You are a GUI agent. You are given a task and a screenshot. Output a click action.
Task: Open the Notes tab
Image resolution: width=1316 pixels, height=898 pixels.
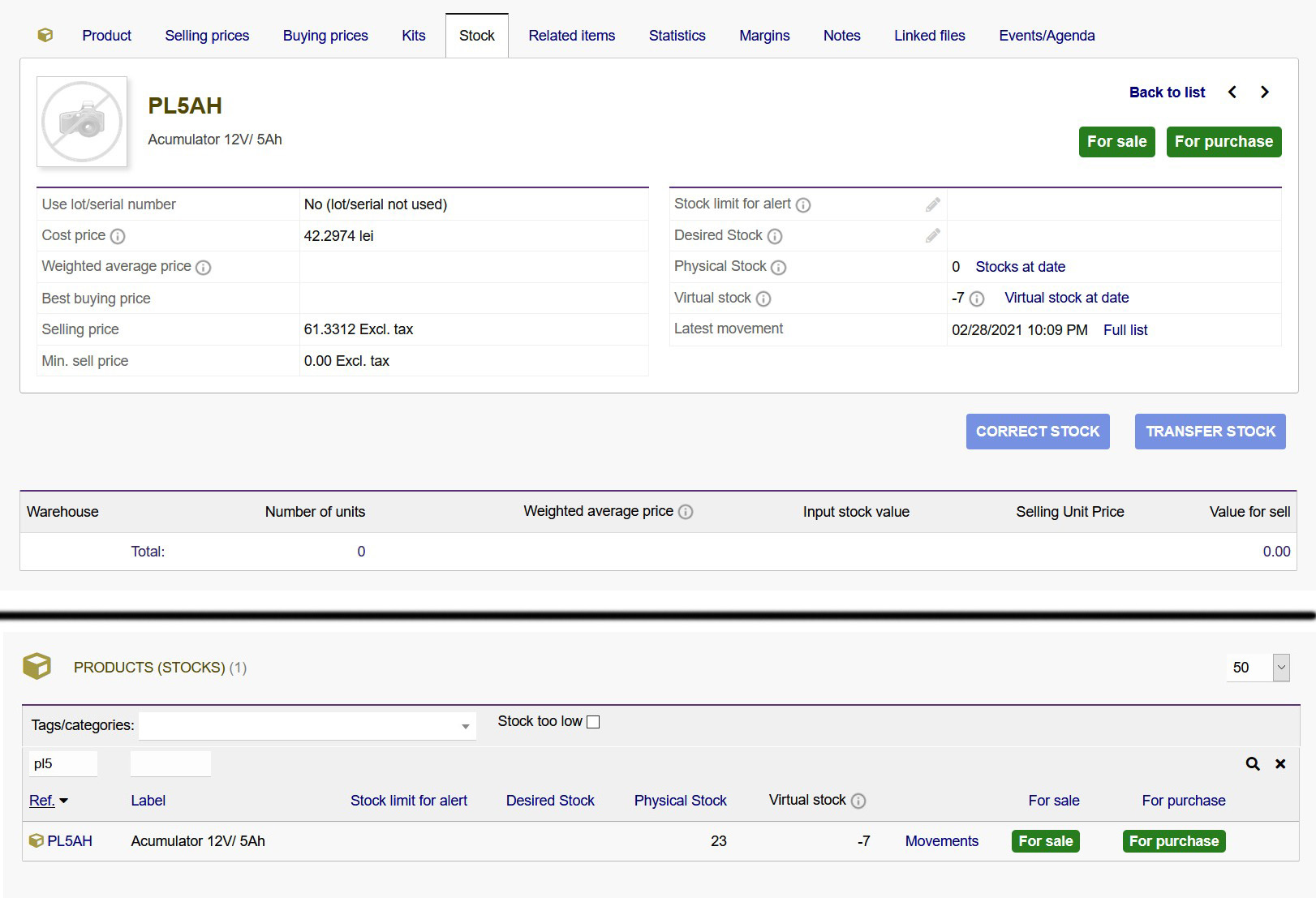point(842,36)
